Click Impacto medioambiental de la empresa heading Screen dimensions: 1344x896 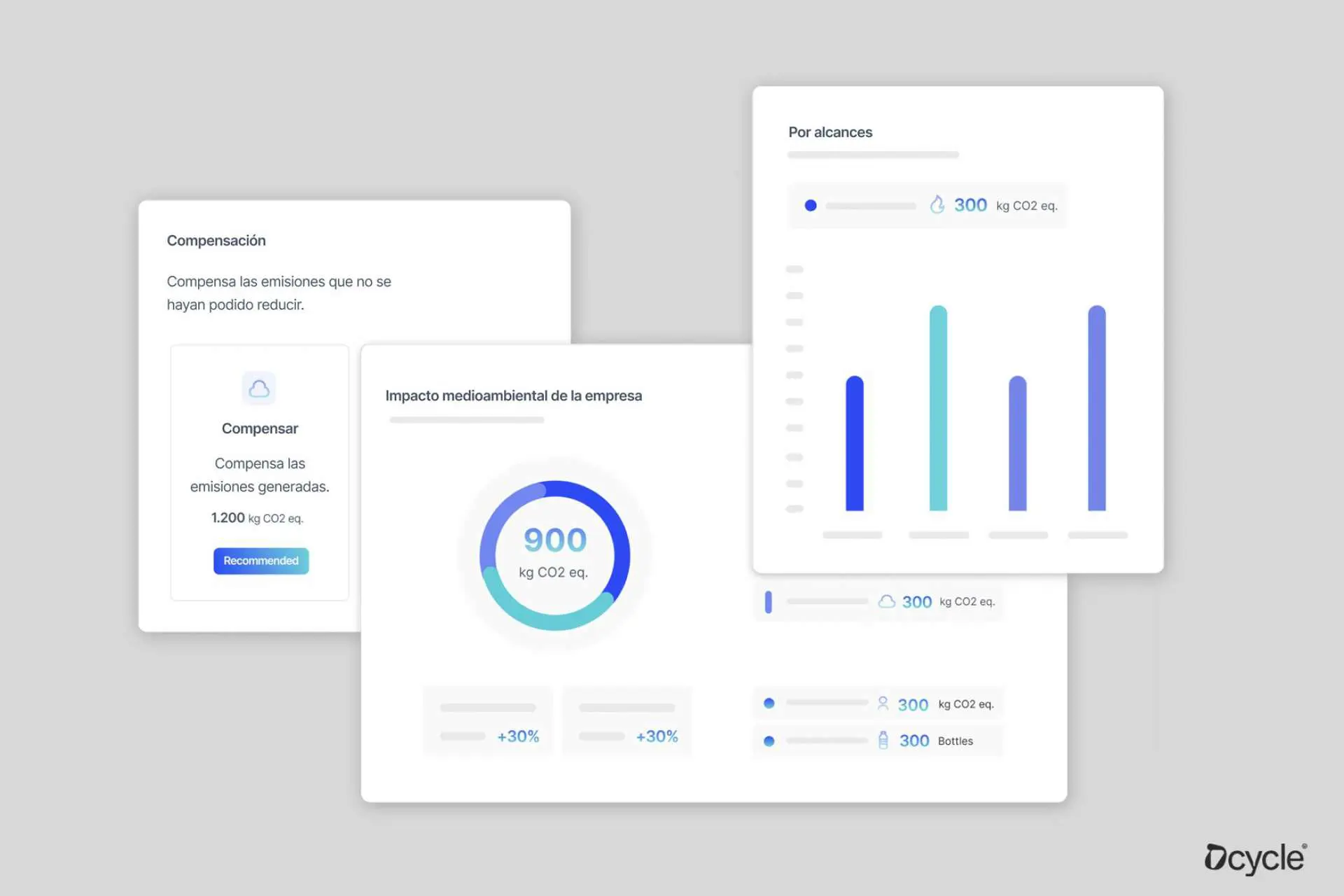(x=513, y=396)
